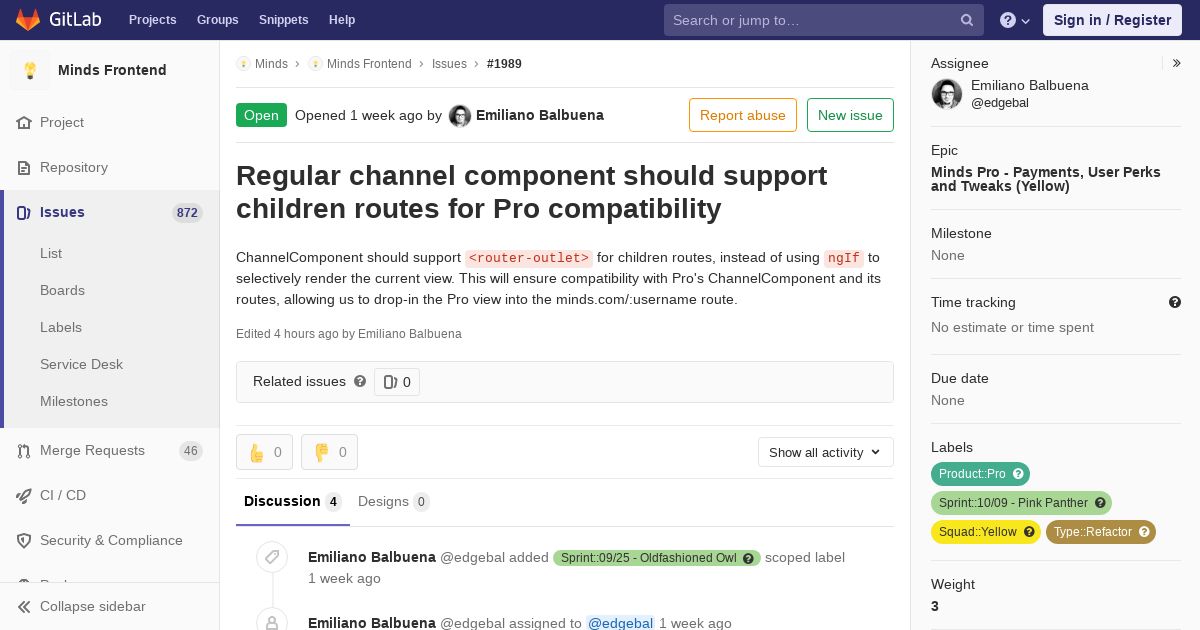Viewport: 1200px width, 630px height.
Task: Click the Time tracking help icon
Action: [1175, 302]
